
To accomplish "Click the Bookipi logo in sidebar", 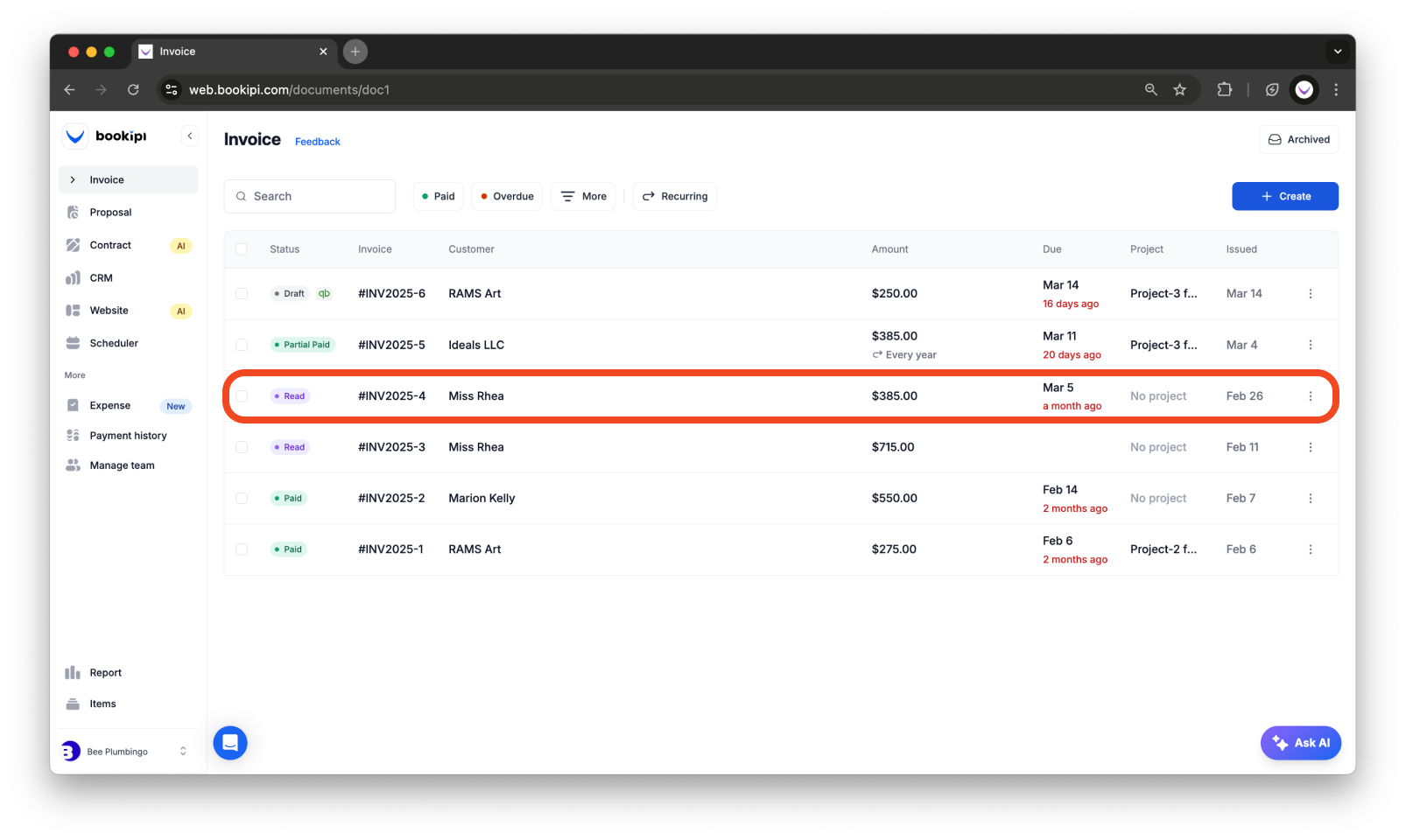I will click(x=107, y=136).
